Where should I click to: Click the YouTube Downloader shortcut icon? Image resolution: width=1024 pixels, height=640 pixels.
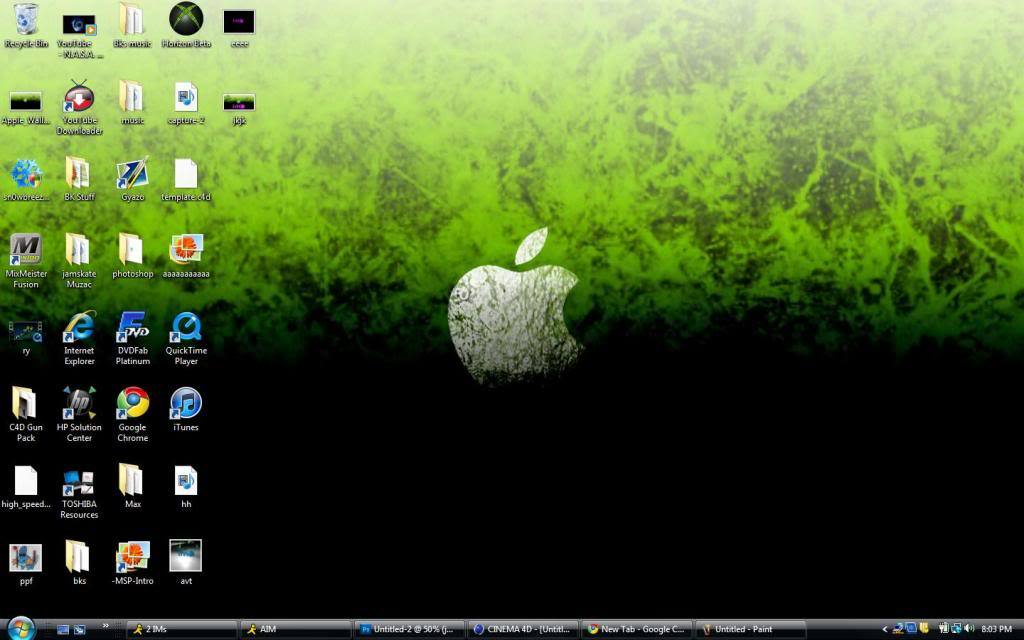click(x=79, y=98)
